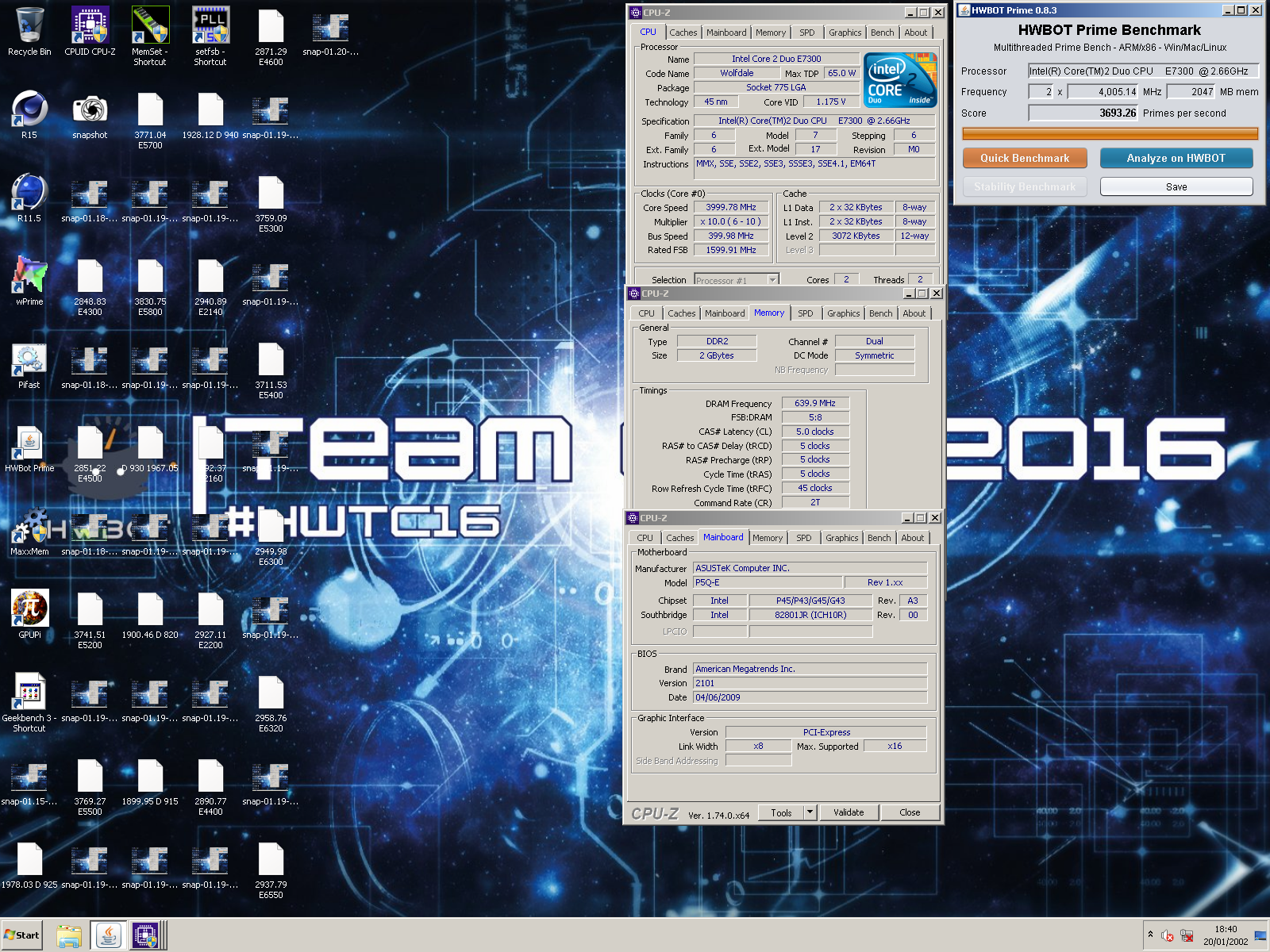
Task: Open Bench tab in bottom CPU-Z window
Action: [x=879, y=538]
